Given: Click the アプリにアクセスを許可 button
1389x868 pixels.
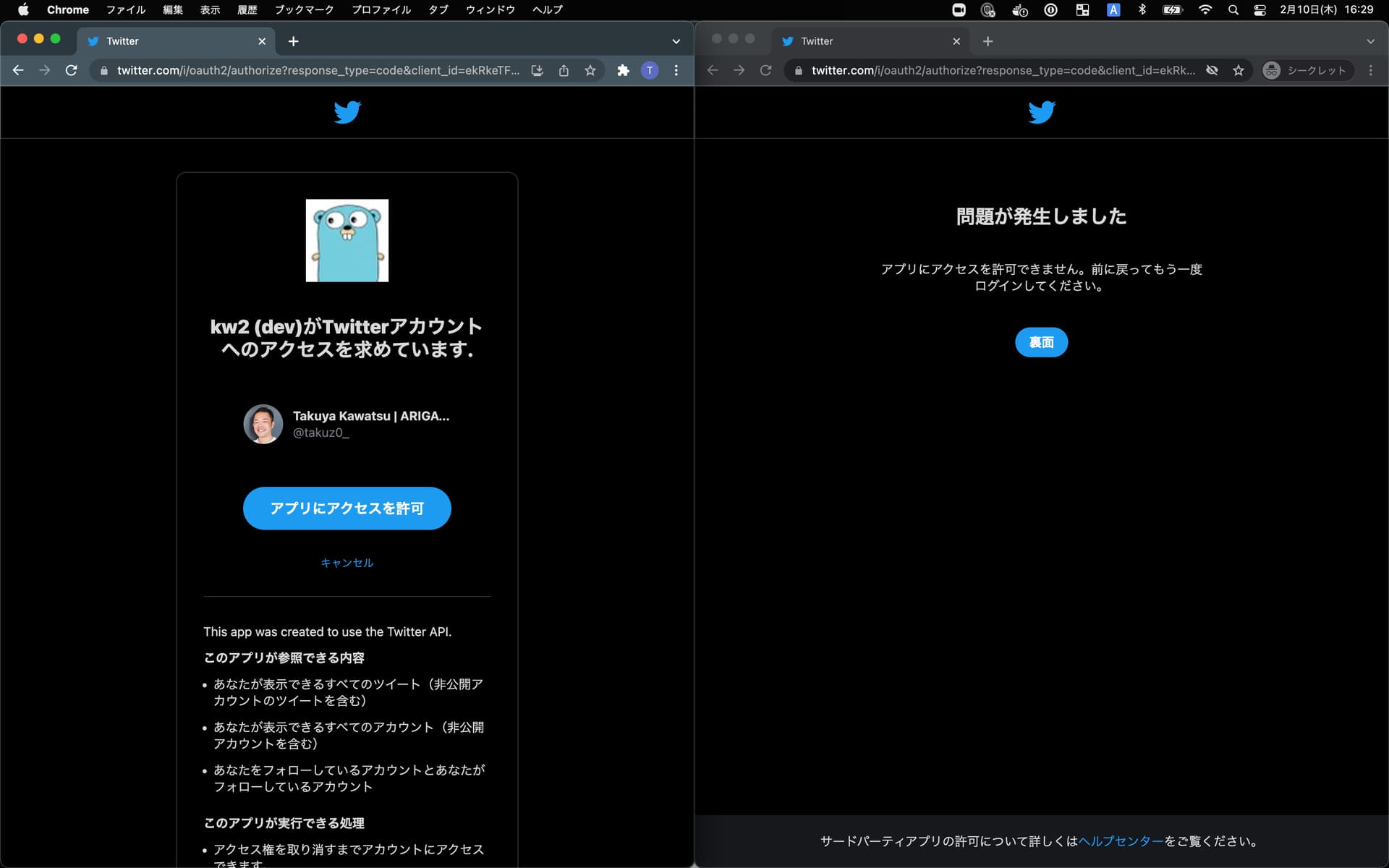Looking at the screenshot, I should [347, 508].
